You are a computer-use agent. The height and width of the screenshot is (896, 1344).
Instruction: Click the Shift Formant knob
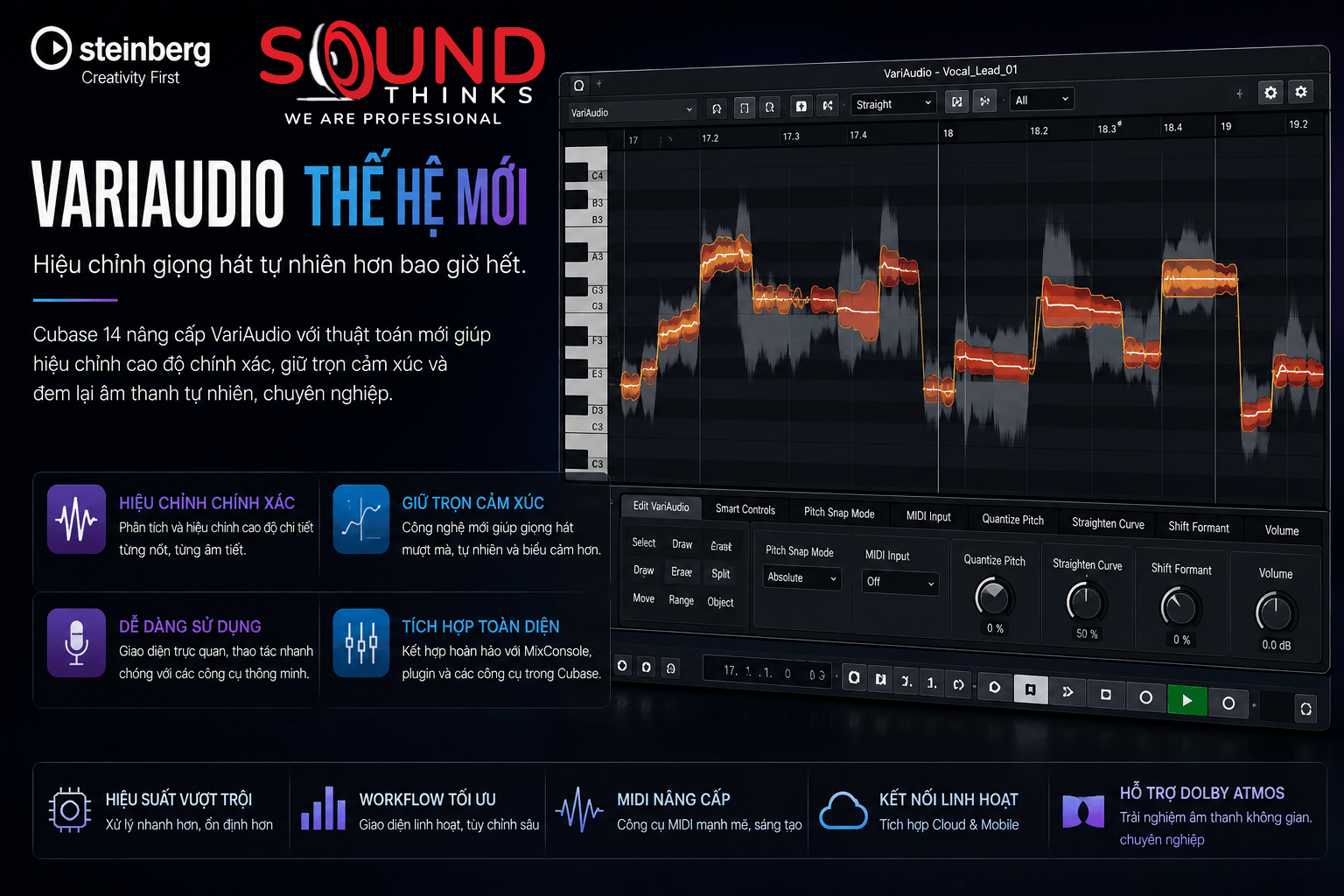(1181, 607)
